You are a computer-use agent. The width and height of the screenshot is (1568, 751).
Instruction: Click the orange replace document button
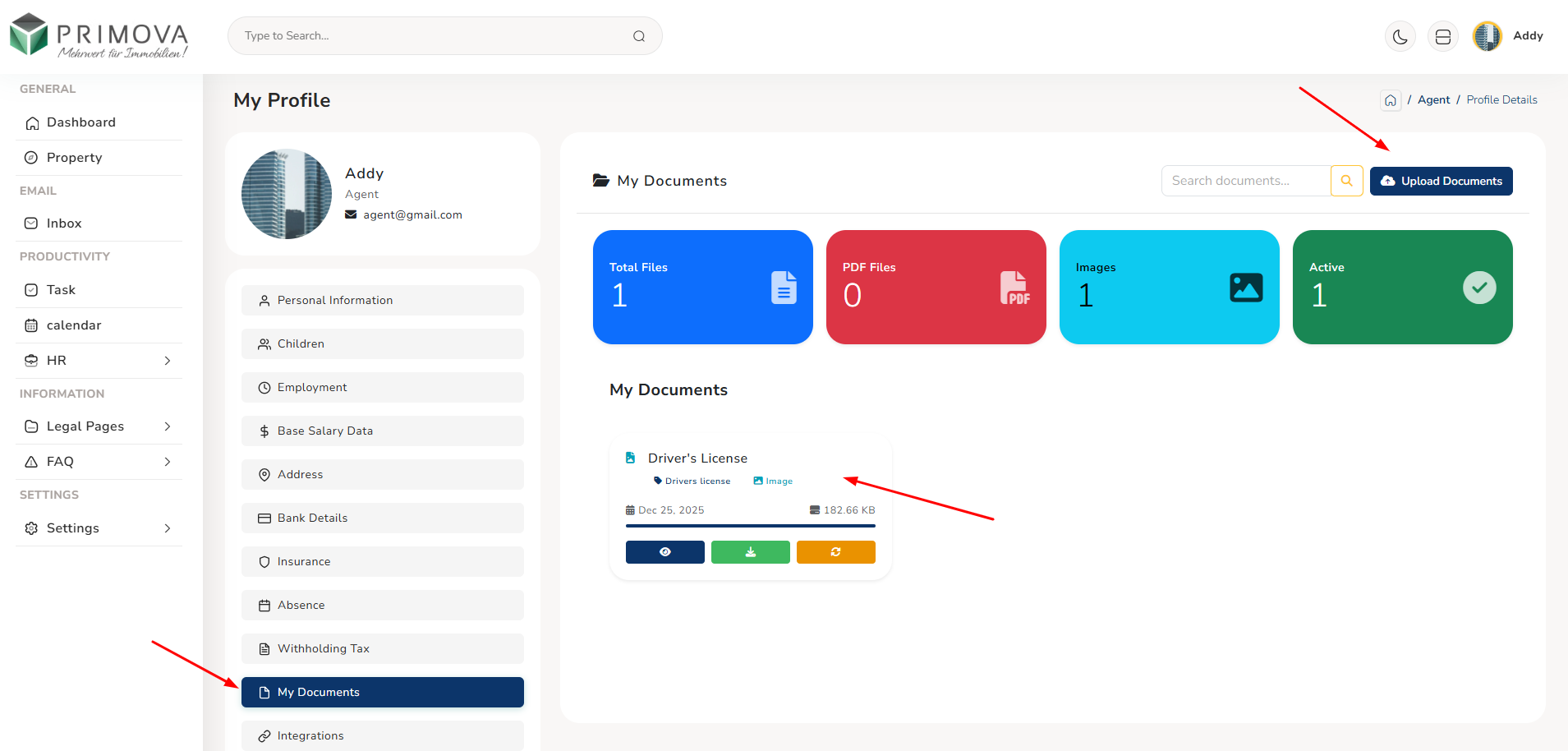[835, 552]
